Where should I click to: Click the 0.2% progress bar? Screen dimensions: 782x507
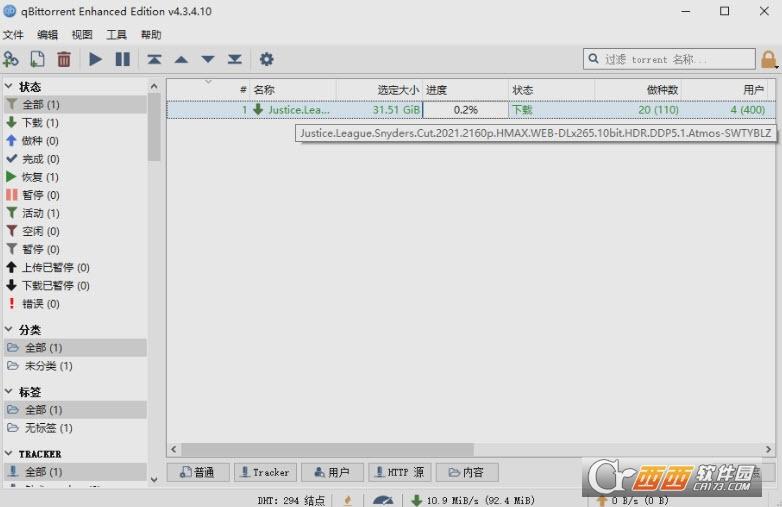pyautogui.click(x=465, y=110)
